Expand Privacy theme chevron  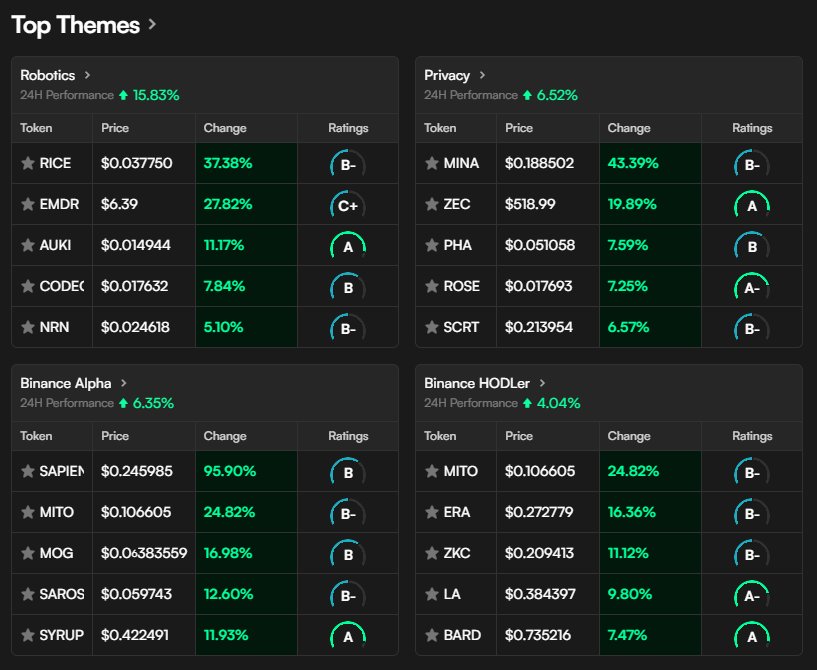pos(482,75)
